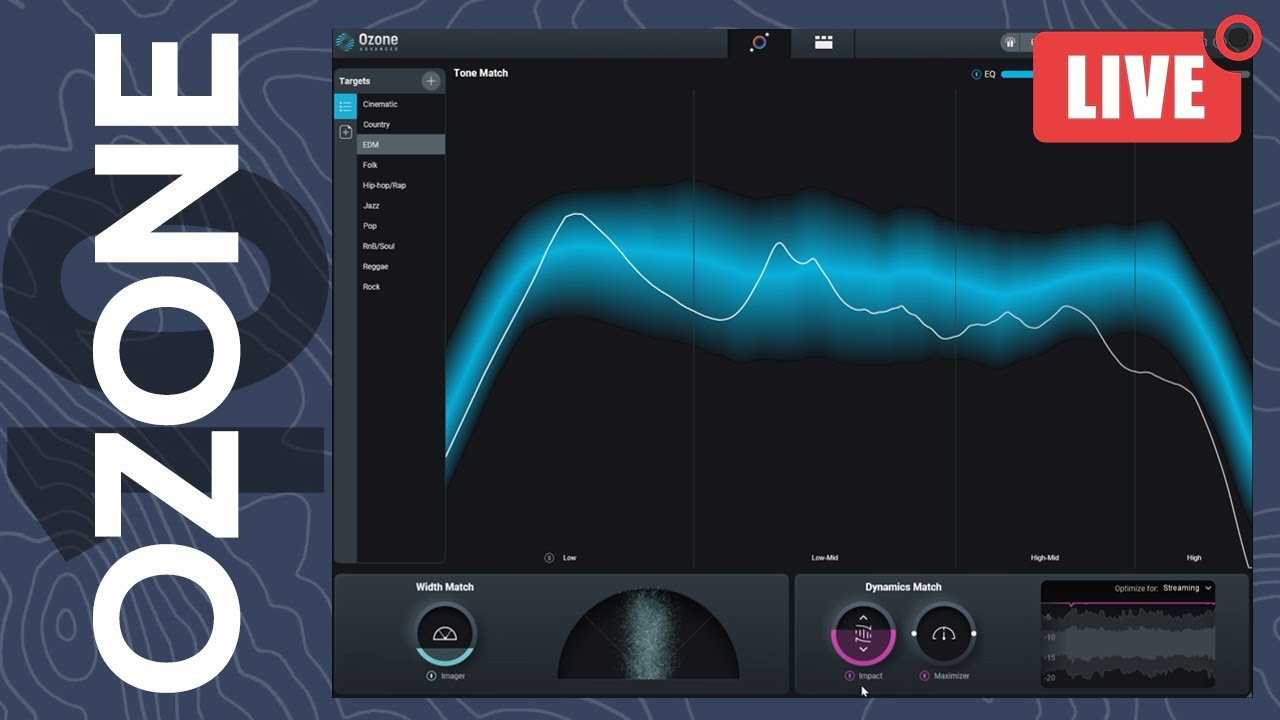The image size is (1280, 720).
Task: Select the Country target
Action: [x=401, y=124]
